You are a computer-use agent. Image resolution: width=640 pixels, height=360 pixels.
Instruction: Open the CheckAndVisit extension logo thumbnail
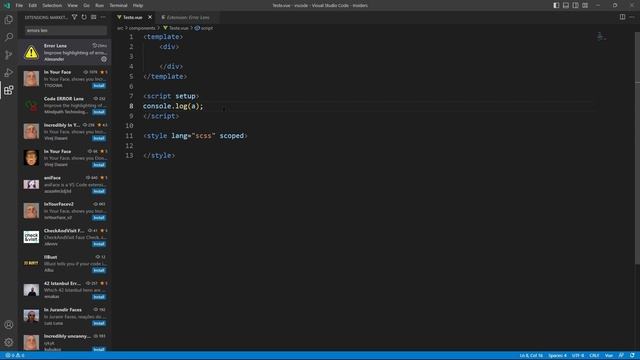tap(31, 237)
